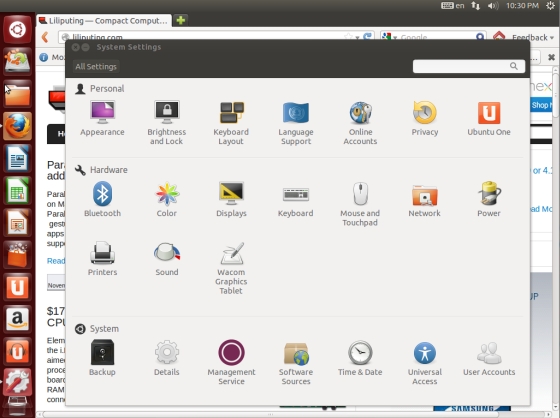Screen dimensions: 560x418
Task: Open Power settings
Action: click(x=489, y=199)
